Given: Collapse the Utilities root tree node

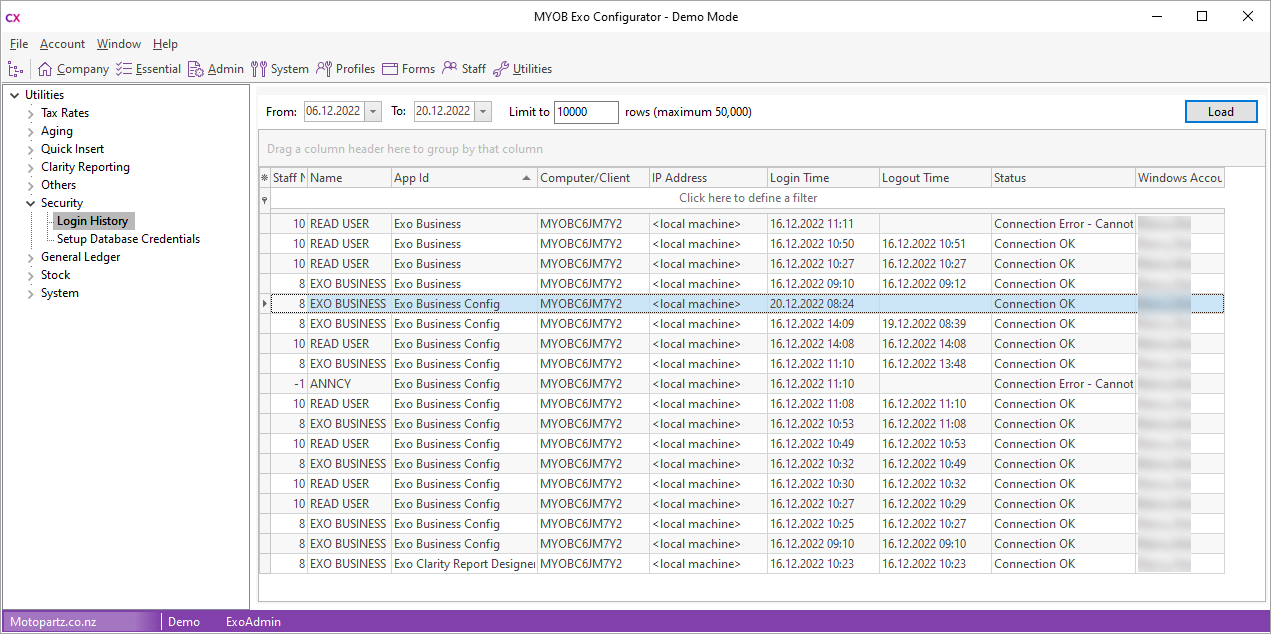Looking at the screenshot, I should tap(14, 95).
